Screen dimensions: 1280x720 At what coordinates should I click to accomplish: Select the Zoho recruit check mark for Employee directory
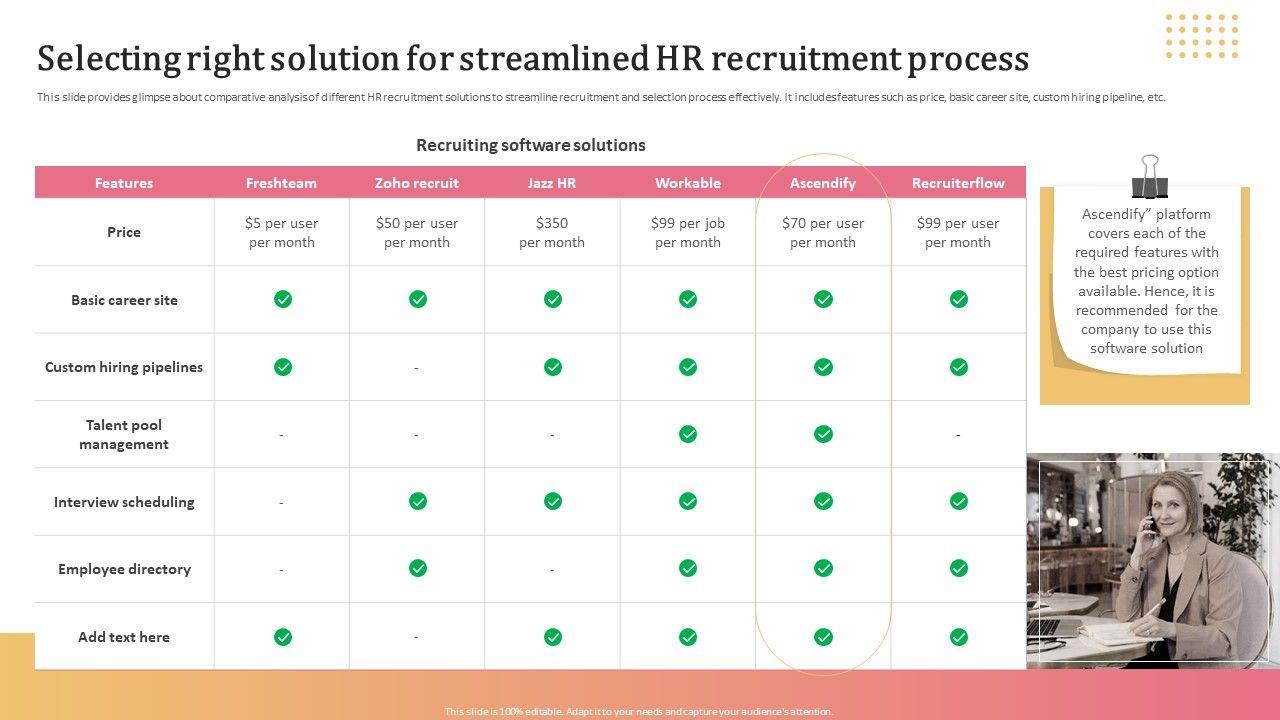(x=418, y=568)
